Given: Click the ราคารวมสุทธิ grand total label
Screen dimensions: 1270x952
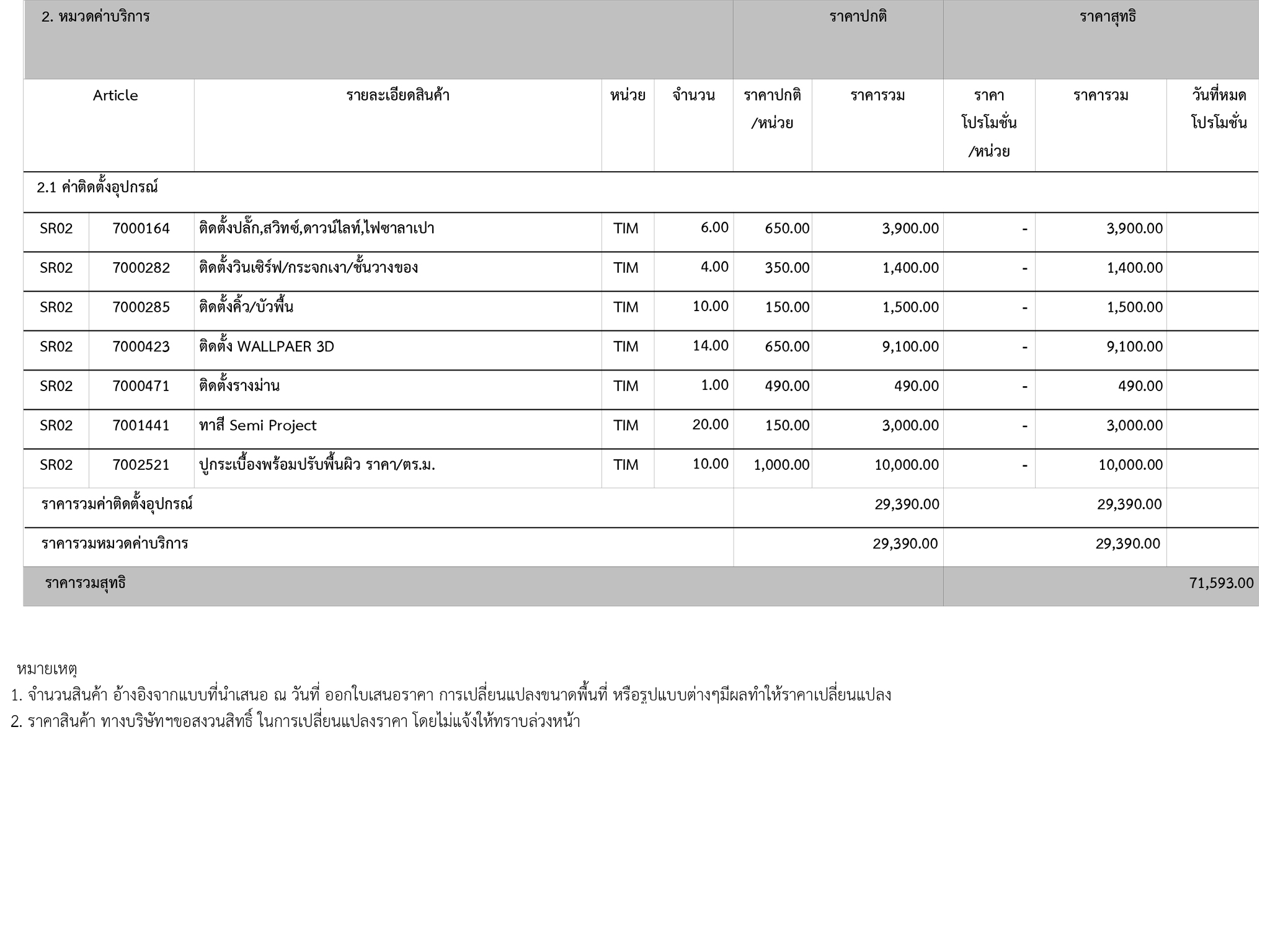Looking at the screenshot, I should [85, 583].
